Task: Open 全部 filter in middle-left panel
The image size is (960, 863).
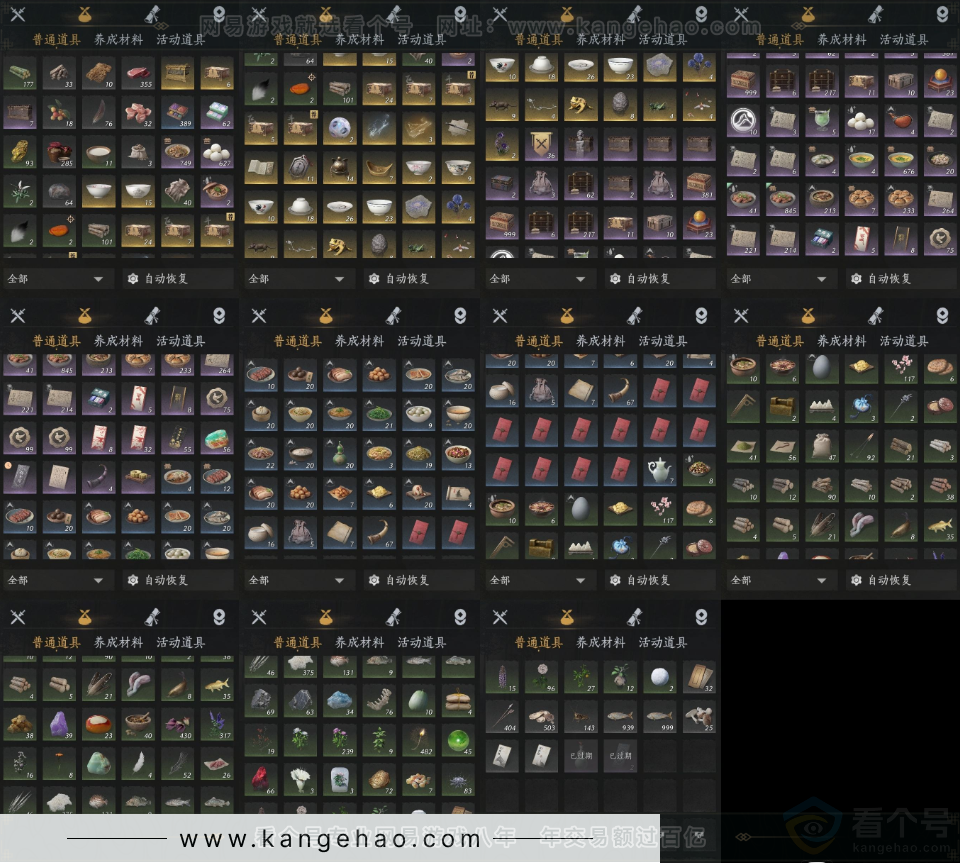Action: coord(57,580)
